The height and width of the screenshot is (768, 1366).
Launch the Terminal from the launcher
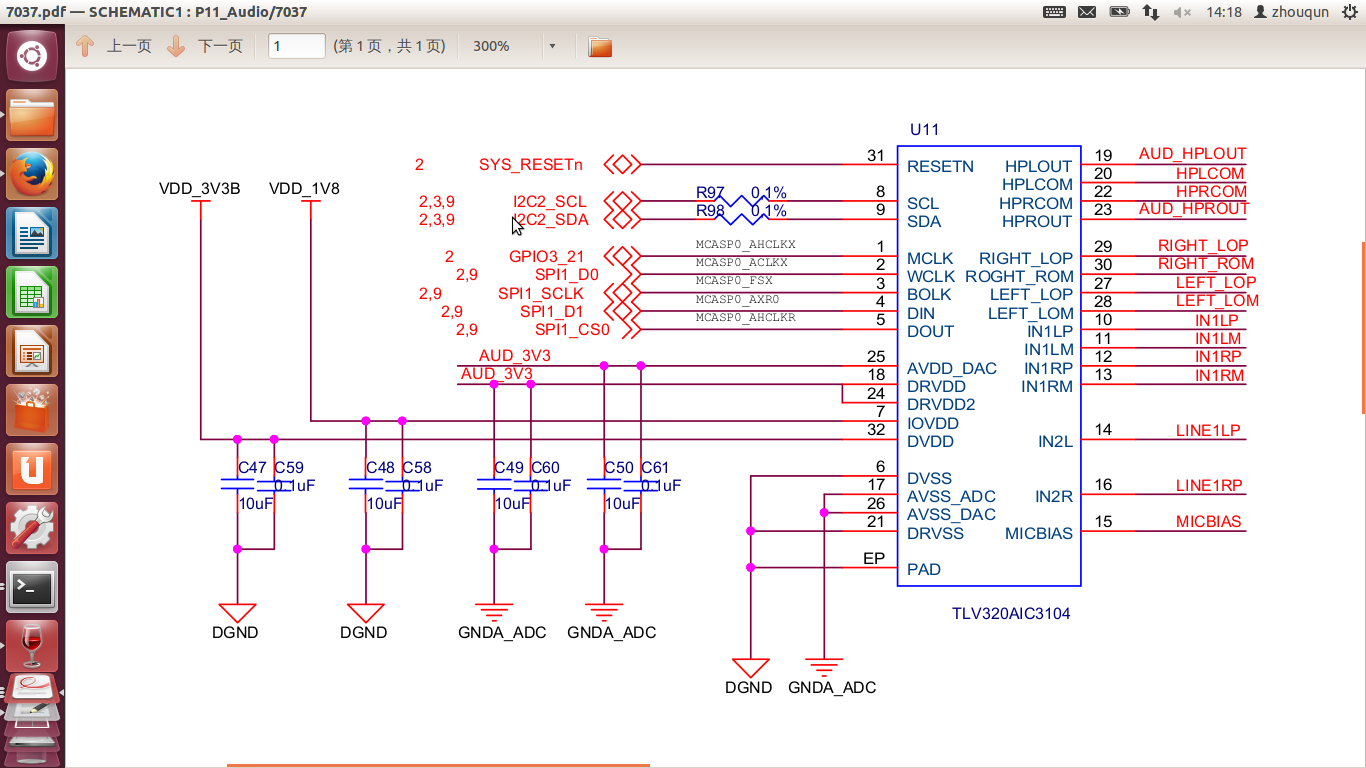click(x=32, y=588)
